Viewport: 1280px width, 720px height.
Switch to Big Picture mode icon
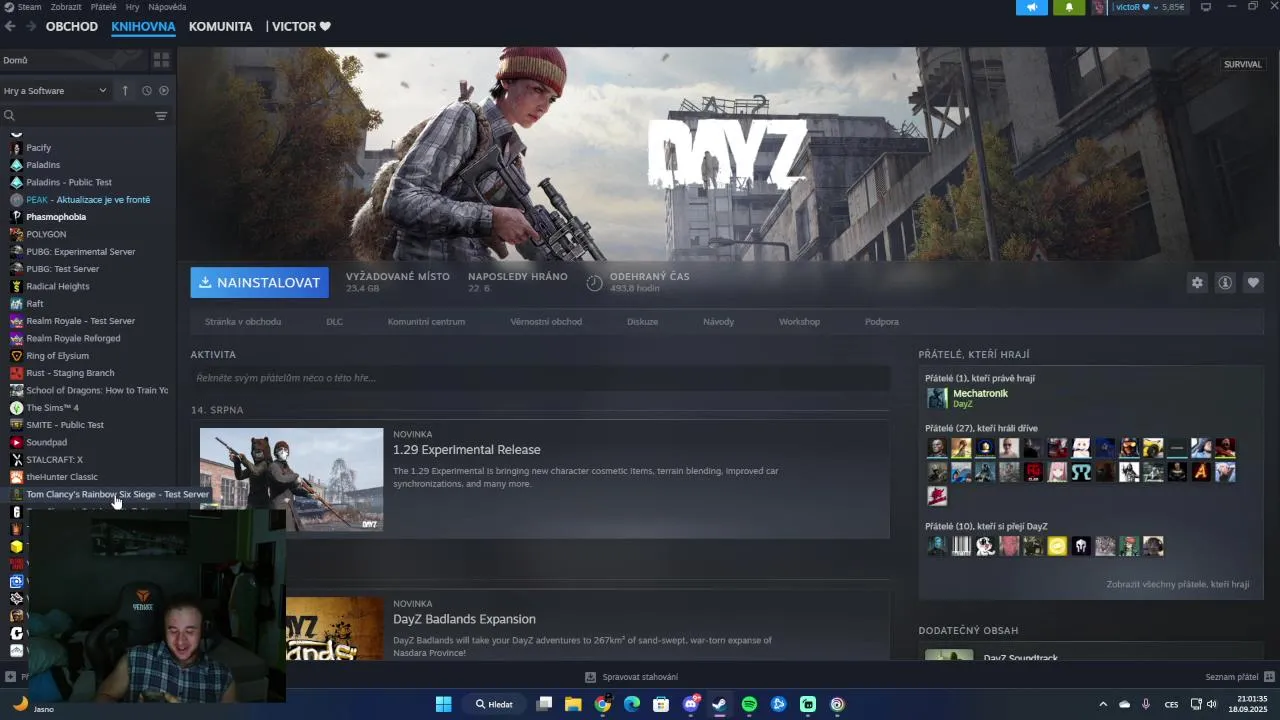[x=1206, y=7]
